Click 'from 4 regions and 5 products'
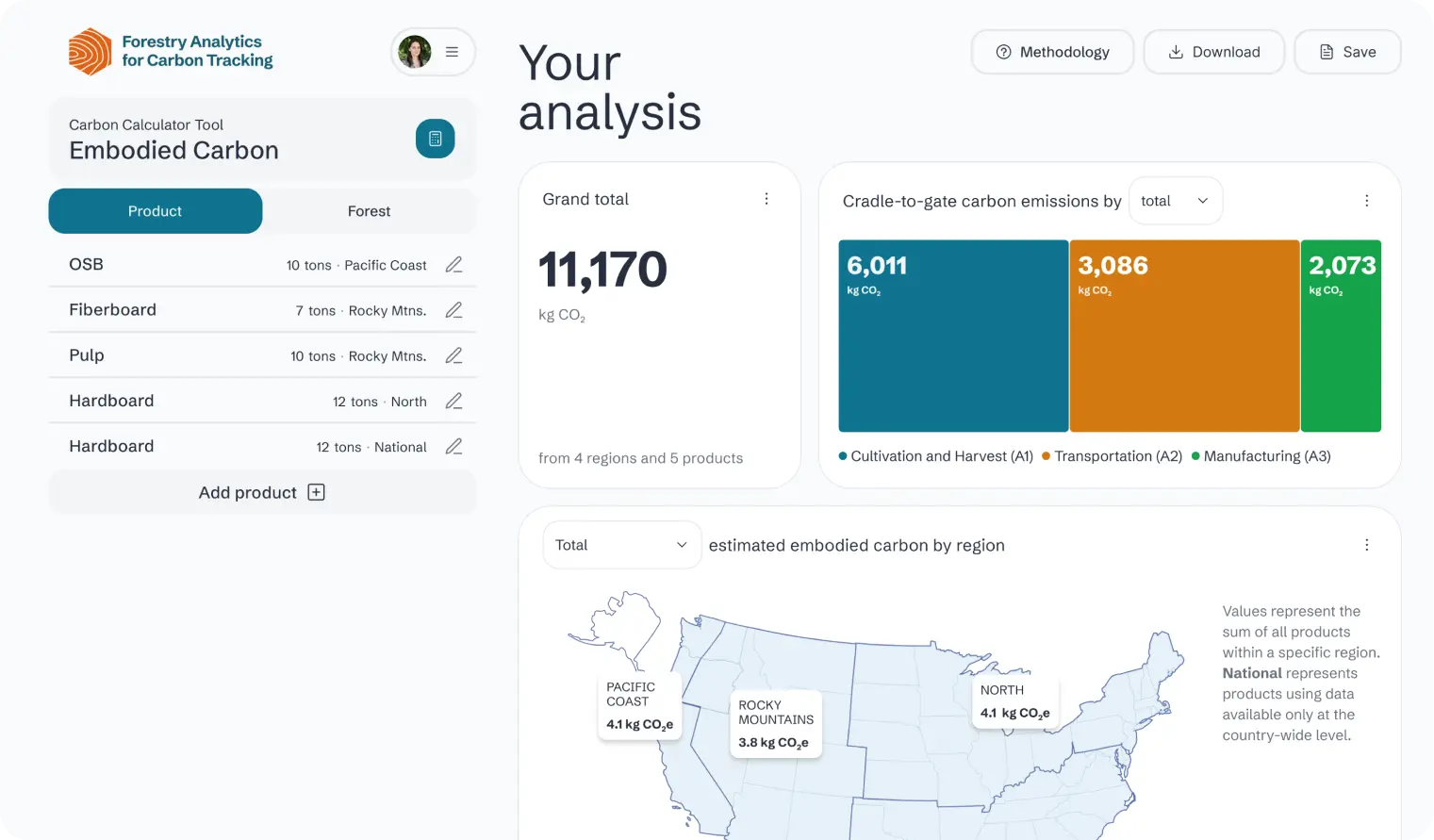The width and height of the screenshot is (1434, 840). [640, 458]
